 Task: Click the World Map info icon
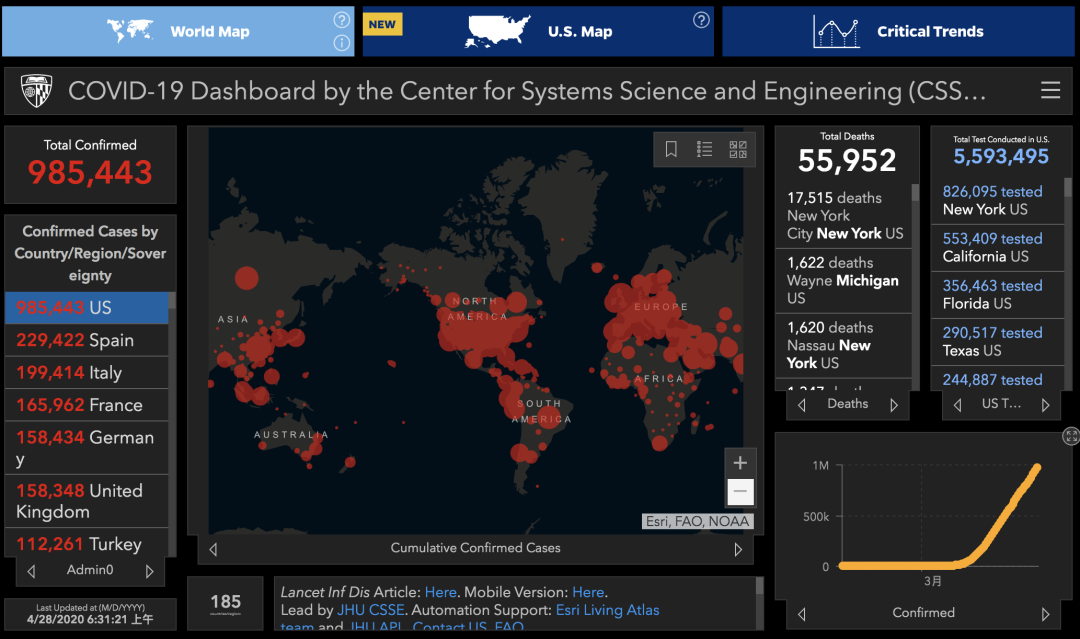[x=341, y=43]
